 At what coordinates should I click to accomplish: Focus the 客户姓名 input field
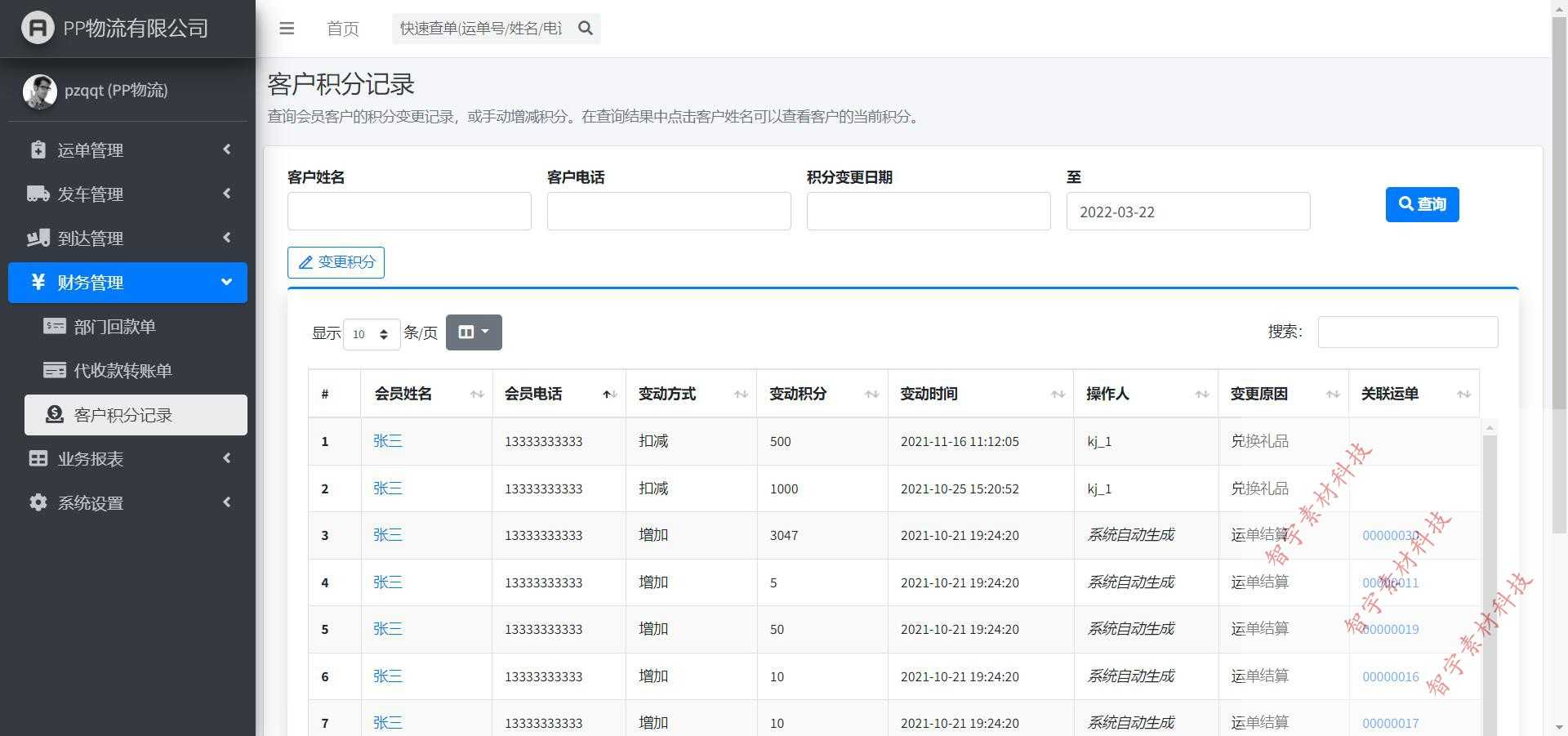click(409, 211)
